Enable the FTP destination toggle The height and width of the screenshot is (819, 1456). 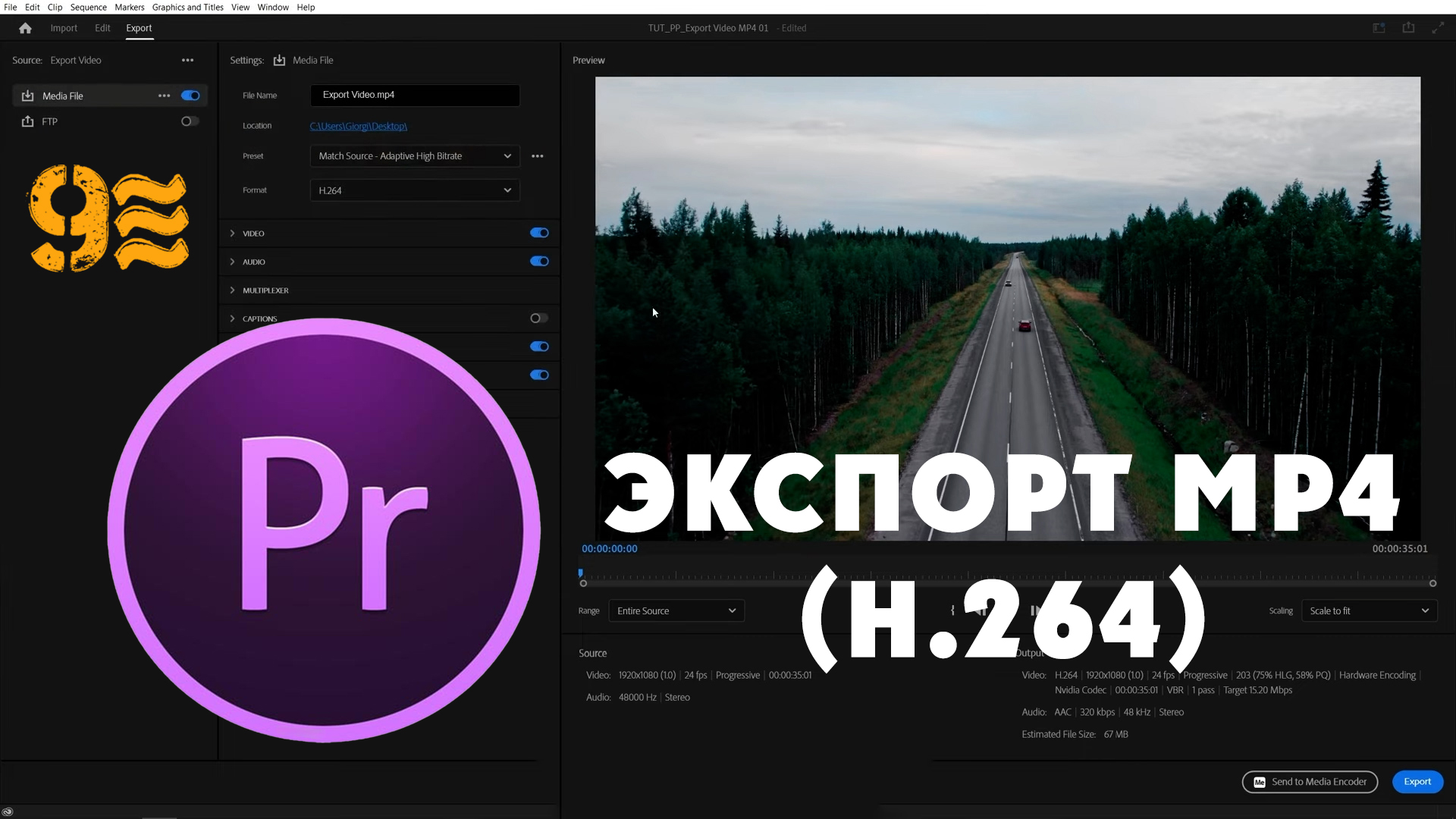[x=190, y=121]
